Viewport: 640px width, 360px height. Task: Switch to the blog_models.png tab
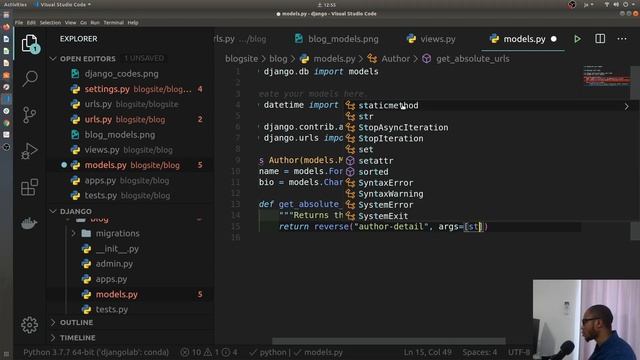337,39
